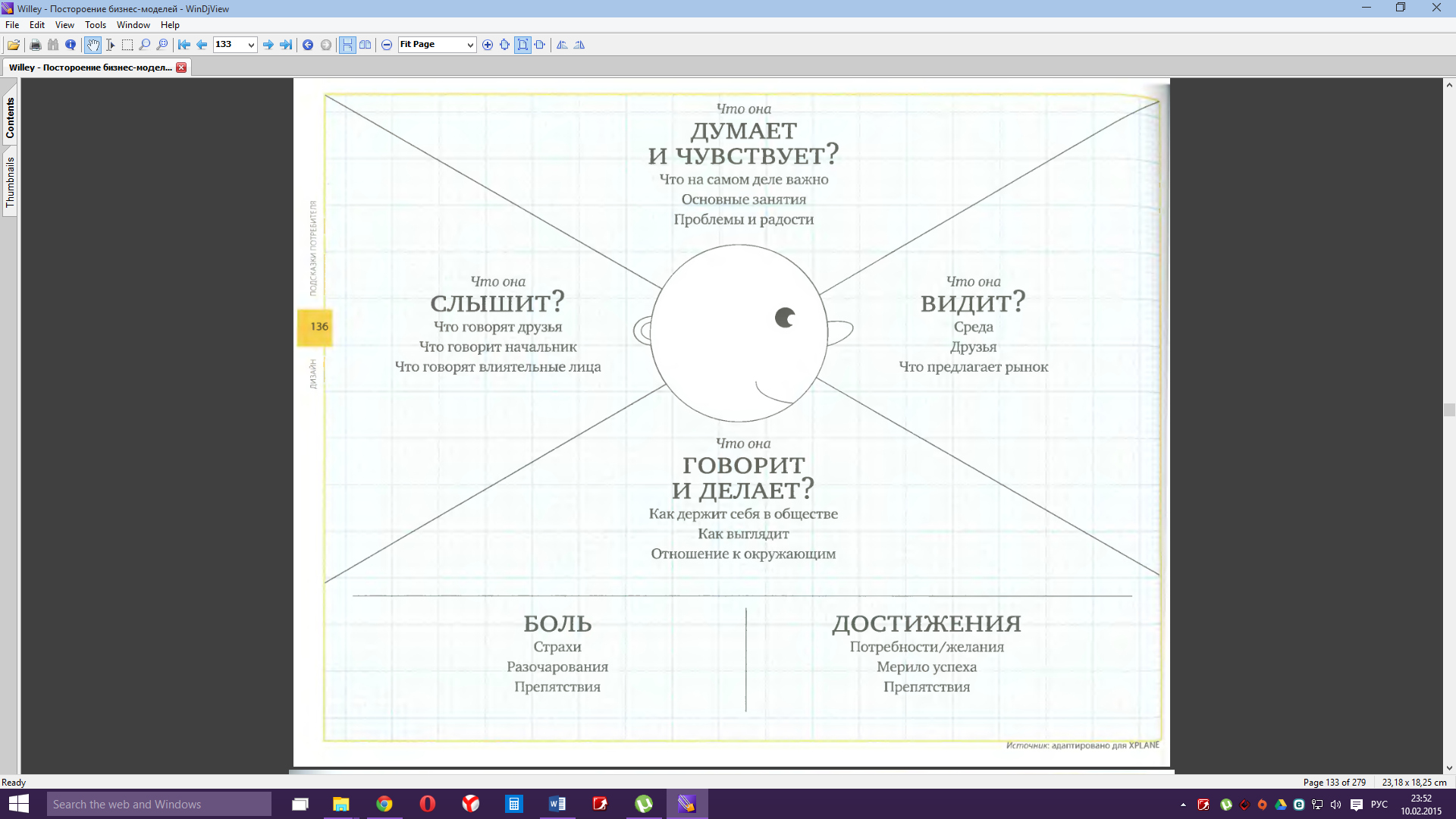Open Task View on the taskbar
The height and width of the screenshot is (819, 1456).
[x=300, y=804]
